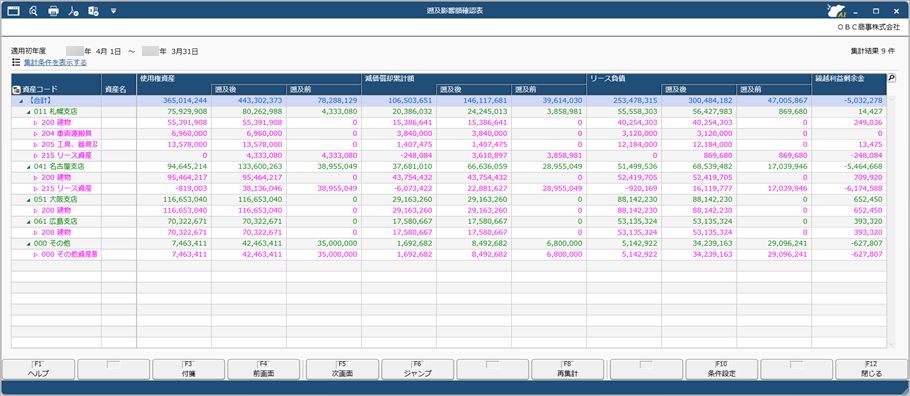Click the printer icon to print

click(x=53, y=10)
